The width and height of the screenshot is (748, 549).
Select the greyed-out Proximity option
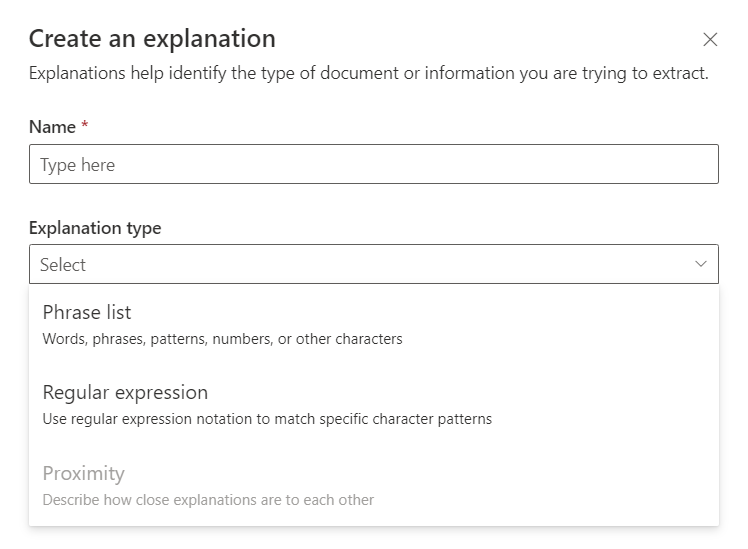[x=83, y=473]
